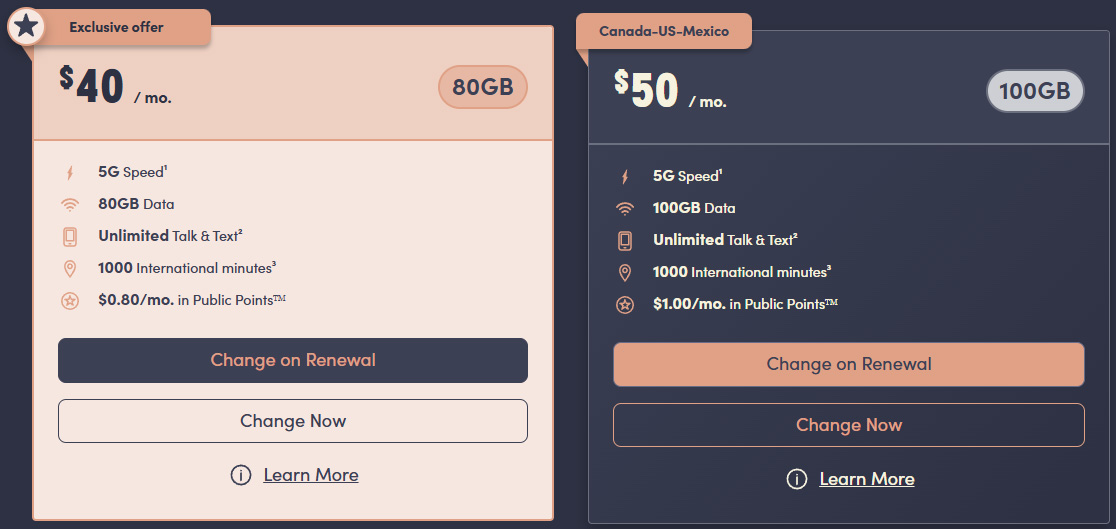The image size is (1116, 529).
Task: Click the lightning 5G Speed icon in $50 plan
Action: [625, 177]
